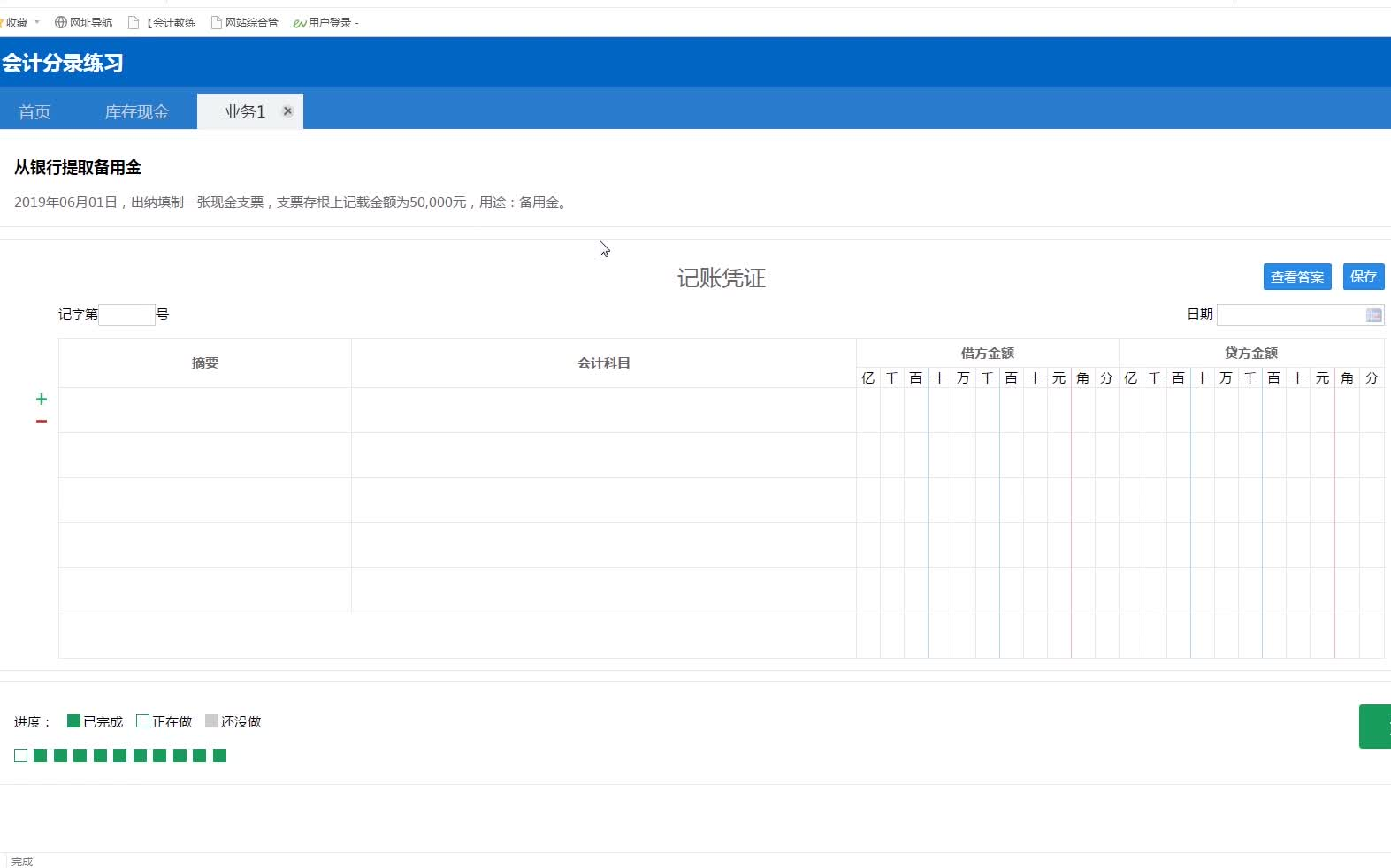
Task: Click the 贷方金额 column header
Action: [1250, 353]
